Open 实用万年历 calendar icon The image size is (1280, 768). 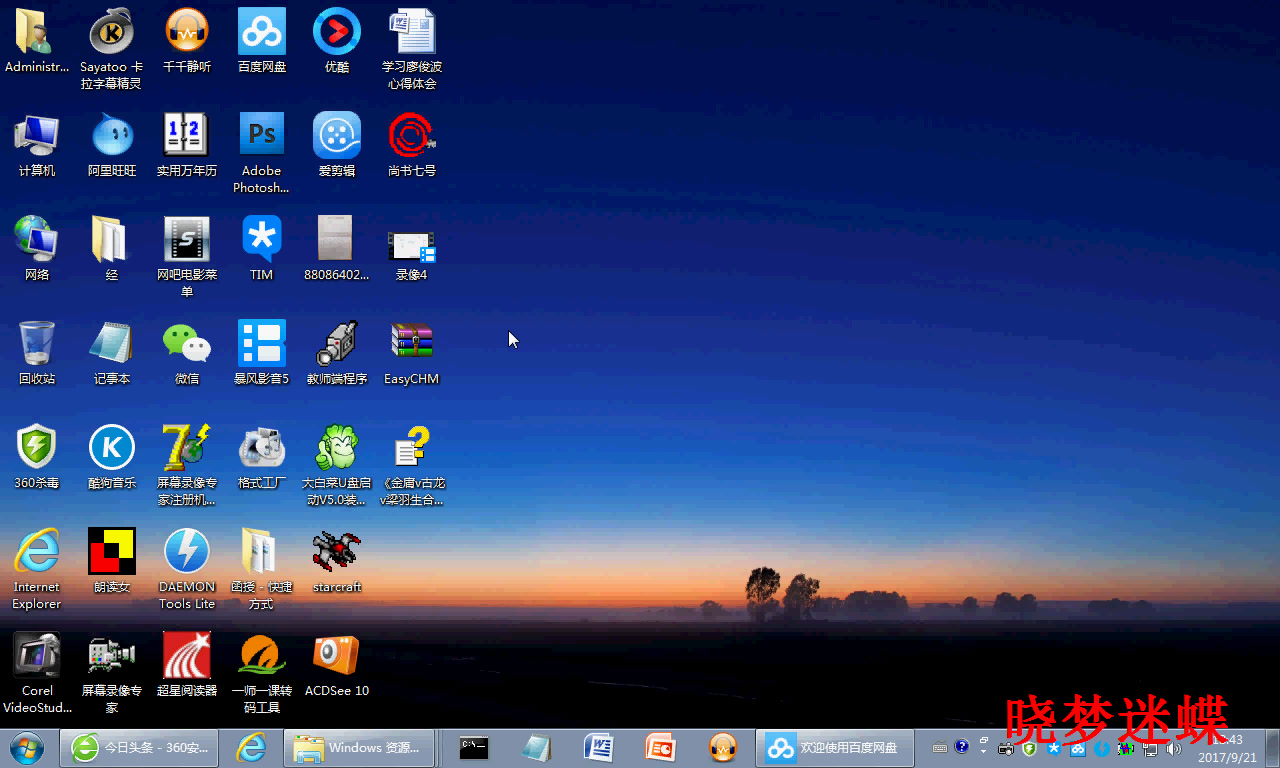(187, 145)
